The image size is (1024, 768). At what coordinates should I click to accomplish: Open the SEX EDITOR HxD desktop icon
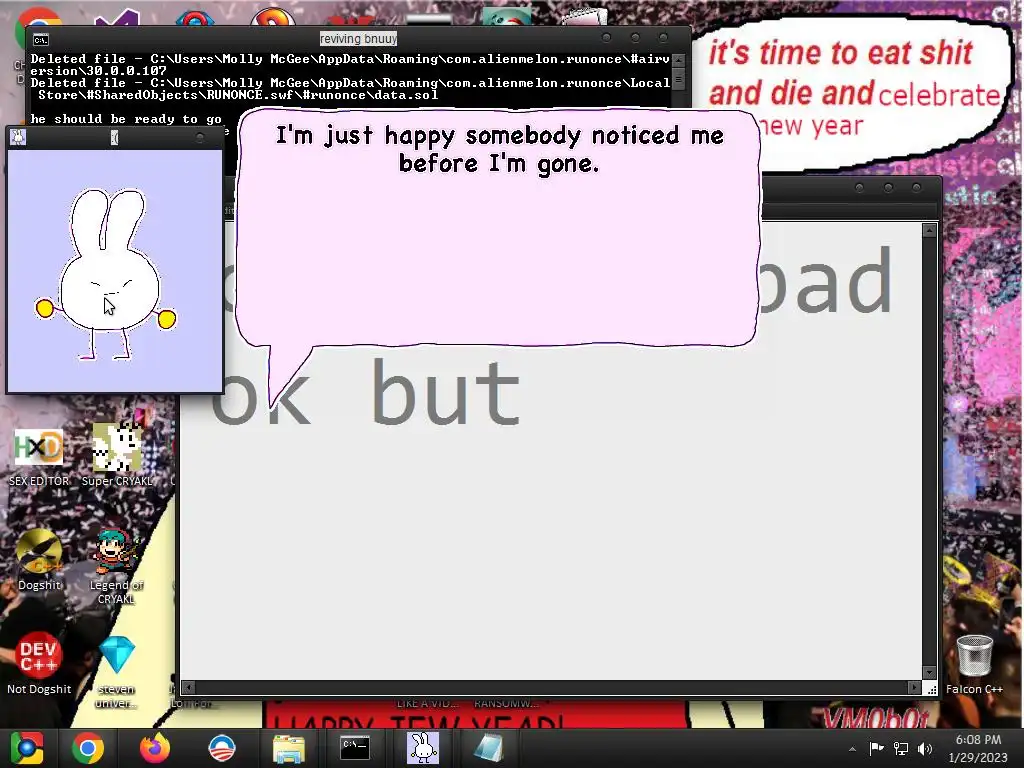pos(39,456)
